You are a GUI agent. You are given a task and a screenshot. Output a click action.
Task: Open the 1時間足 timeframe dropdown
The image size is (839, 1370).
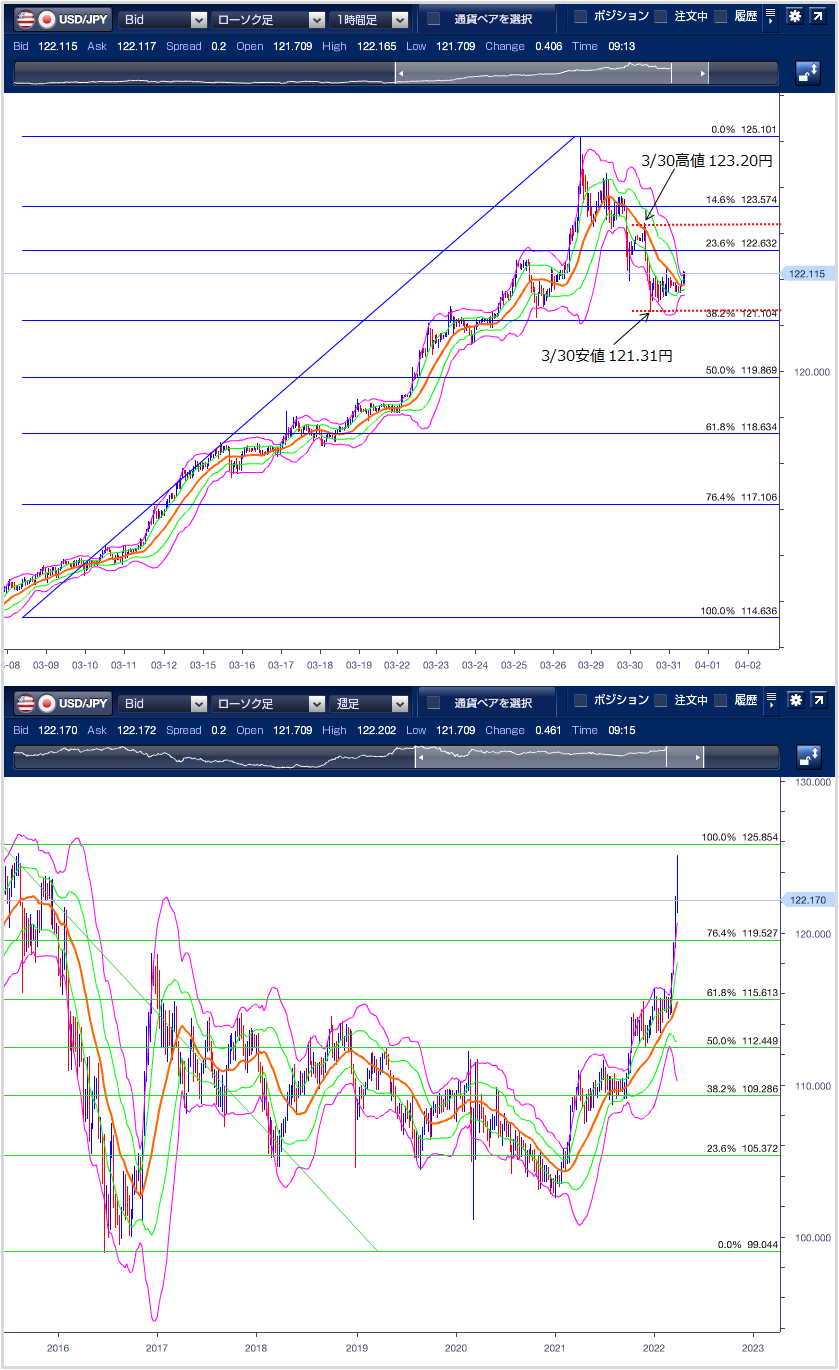pyautogui.click(x=371, y=19)
